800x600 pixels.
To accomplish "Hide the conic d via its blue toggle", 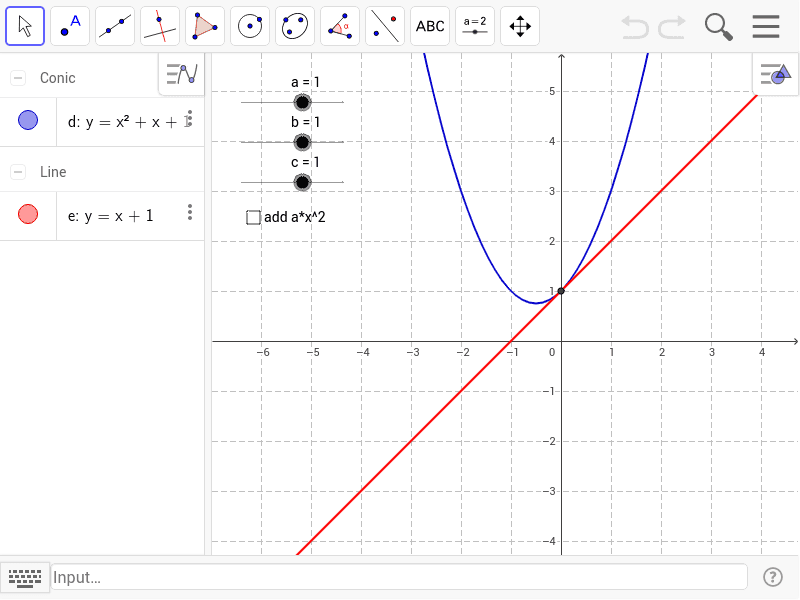I will pyautogui.click(x=27, y=120).
